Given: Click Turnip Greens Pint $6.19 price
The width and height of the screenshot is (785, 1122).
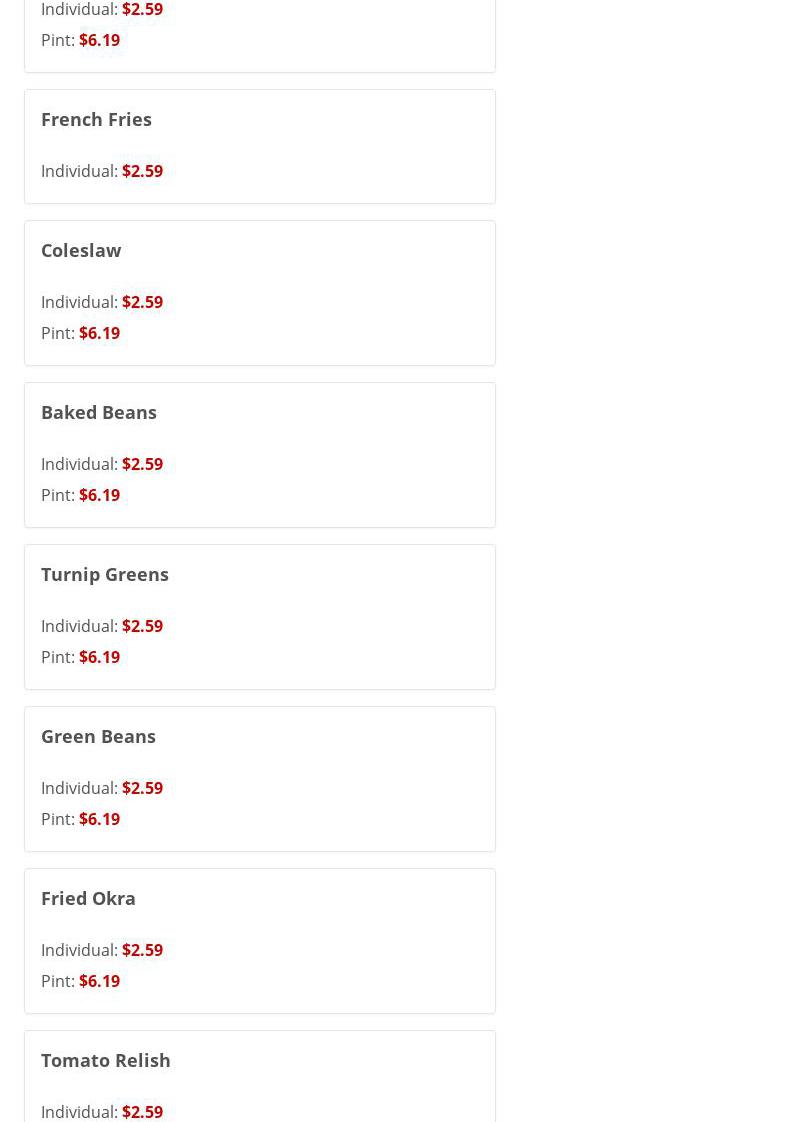Looking at the screenshot, I should click(99, 657).
